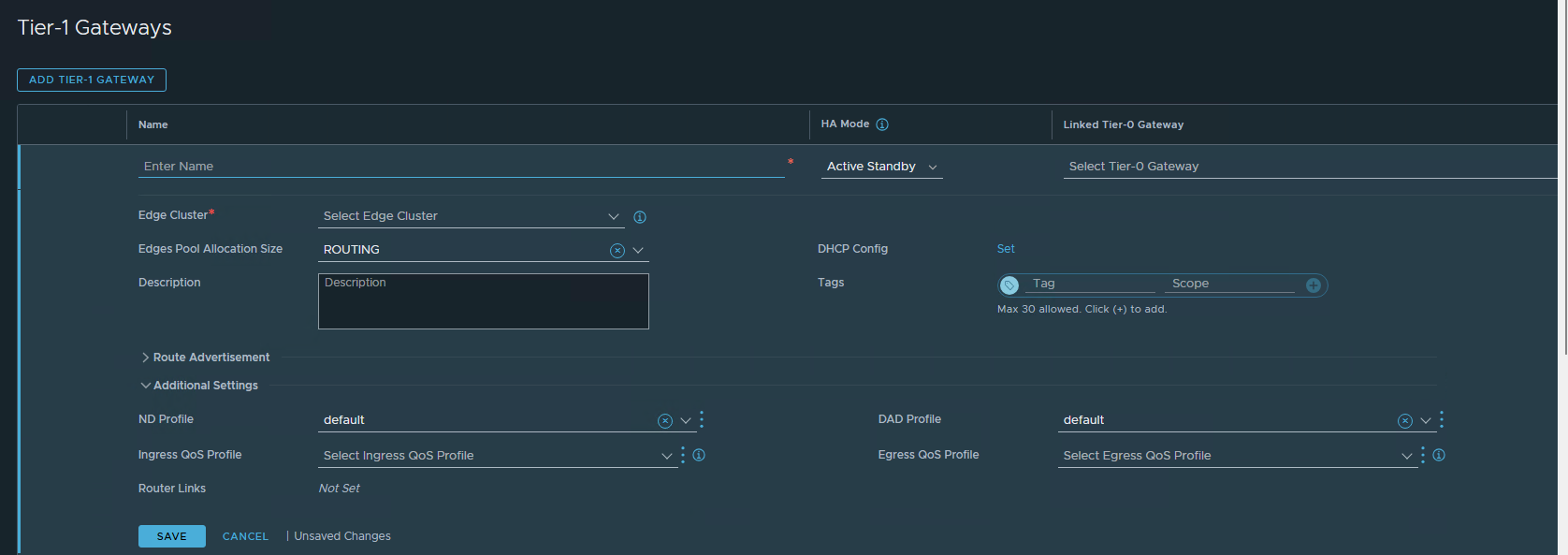
Task: Clear the ND Profile default value
Action: coord(665,421)
